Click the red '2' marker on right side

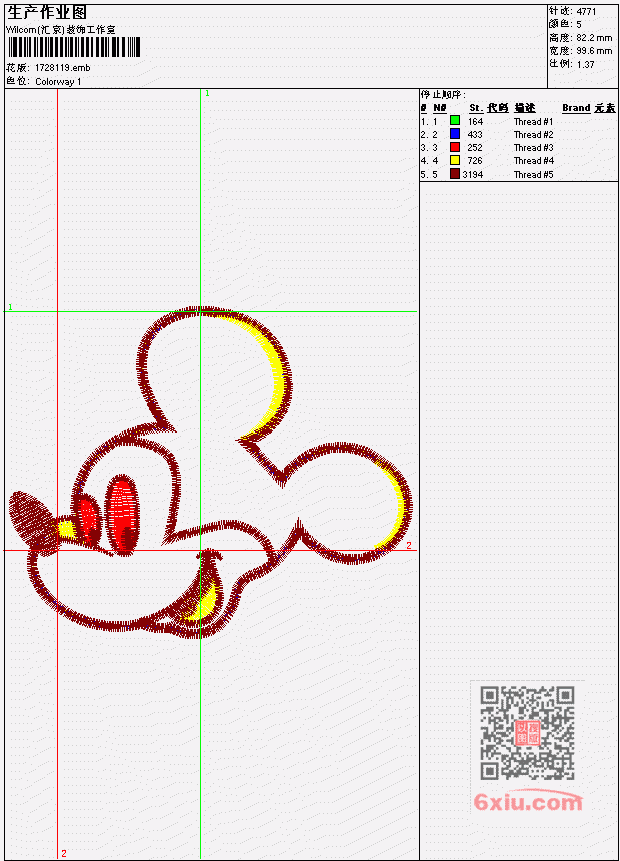pyautogui.click(x=409, y=545)
